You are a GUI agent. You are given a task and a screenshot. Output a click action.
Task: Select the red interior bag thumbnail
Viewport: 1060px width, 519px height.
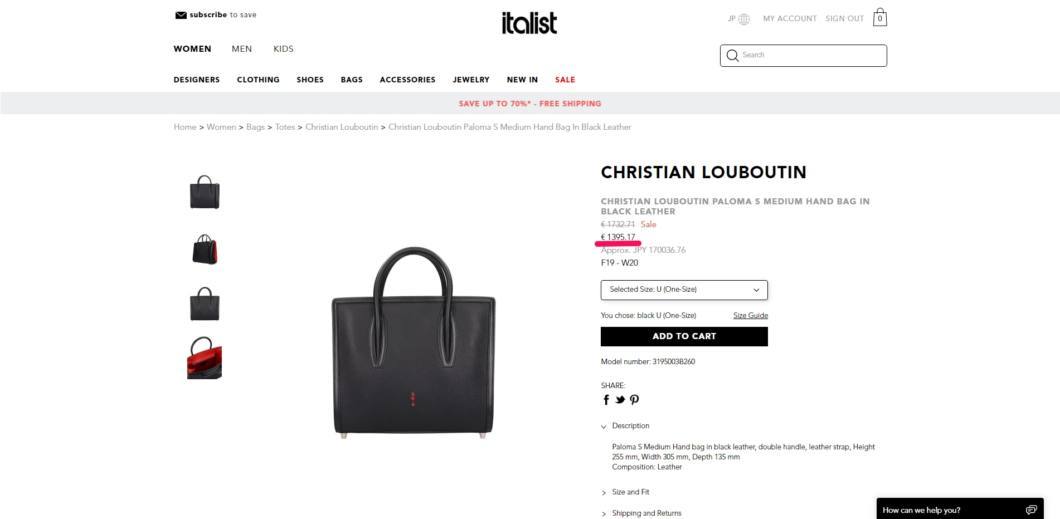tap(204, 357)
